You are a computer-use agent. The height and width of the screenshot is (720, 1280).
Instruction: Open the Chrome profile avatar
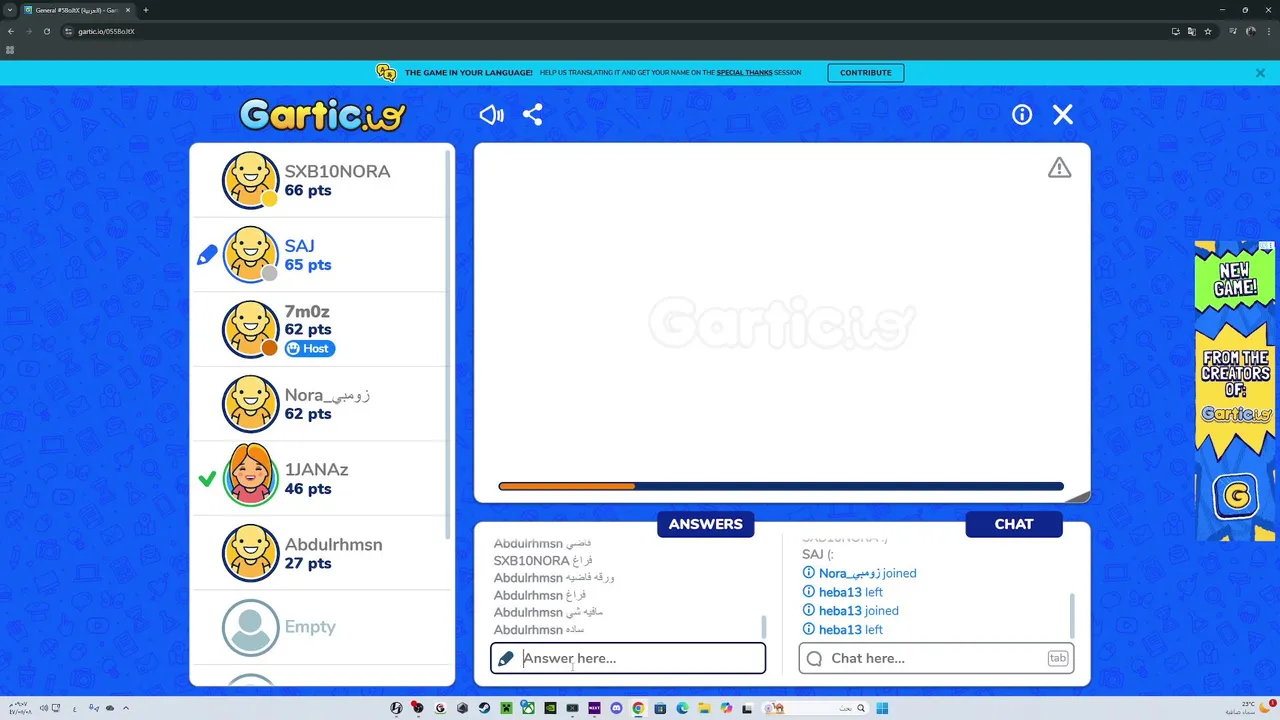1251,31
